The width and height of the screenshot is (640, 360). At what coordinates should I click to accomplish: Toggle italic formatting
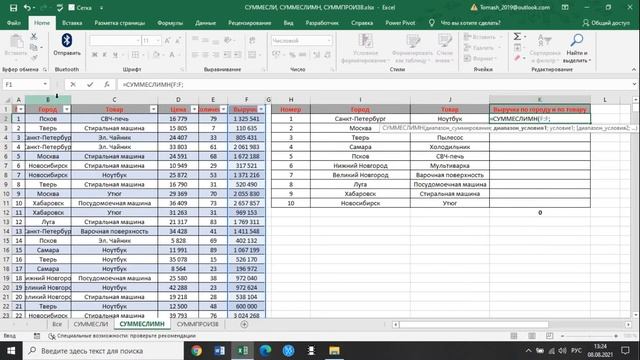(x=105, y=54)
